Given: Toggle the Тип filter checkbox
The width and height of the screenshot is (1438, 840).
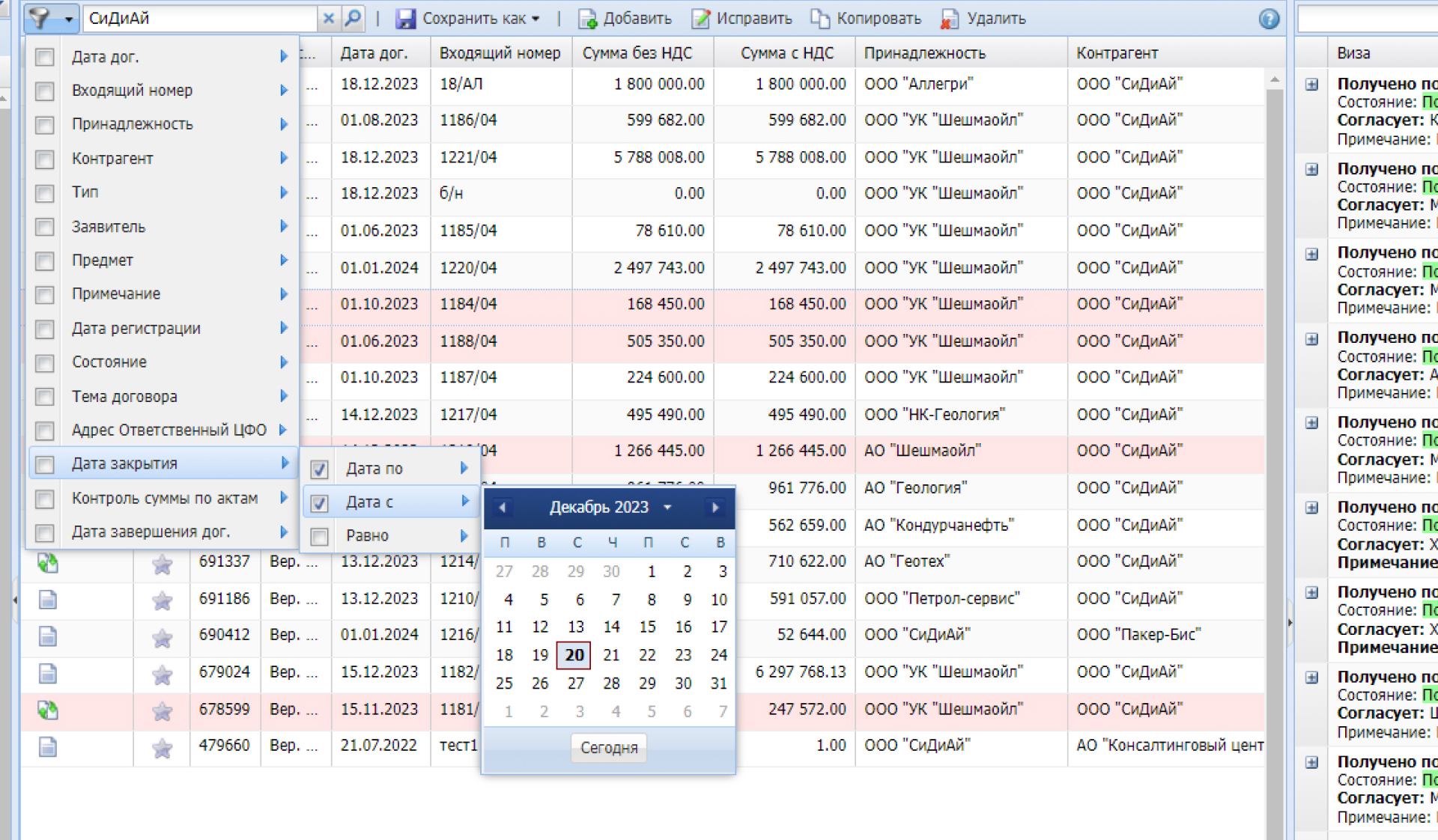Looking at the screenshot, I should click(x=45, y=193).
